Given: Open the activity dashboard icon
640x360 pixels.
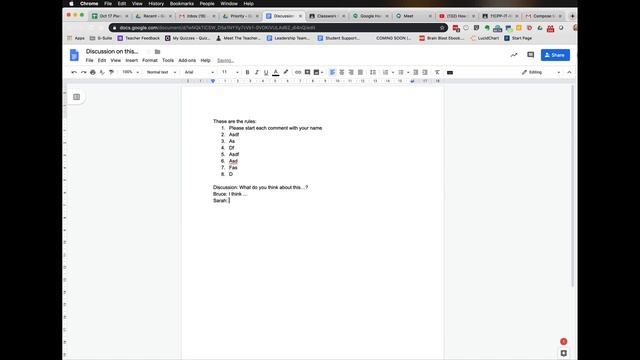Looking at the screenshot, I should pos(514,55).
